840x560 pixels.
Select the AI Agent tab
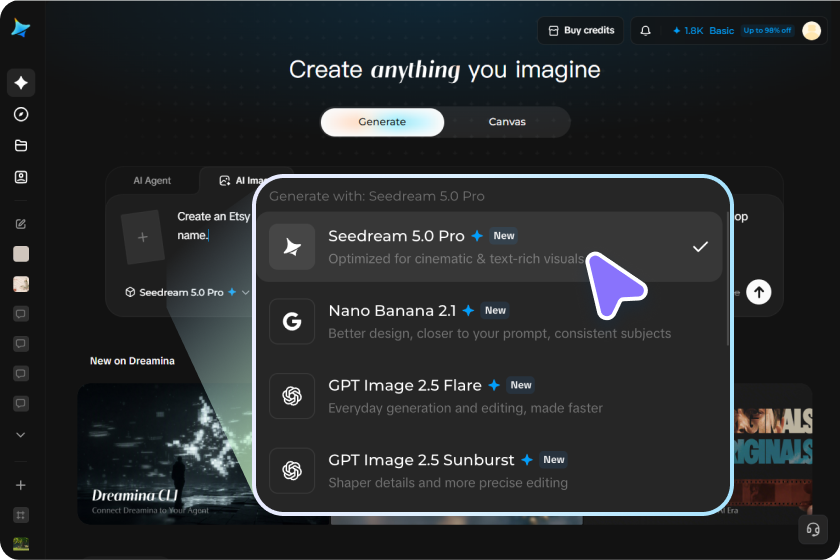[152, 181]
